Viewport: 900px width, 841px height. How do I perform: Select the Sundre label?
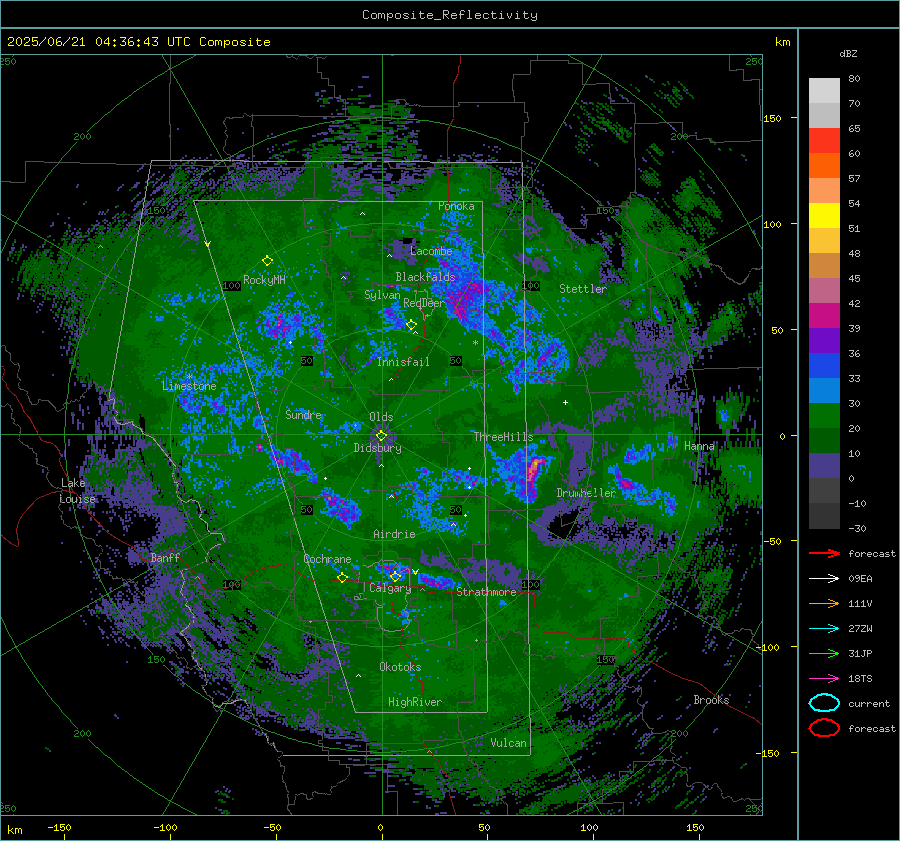click(304, 414)
